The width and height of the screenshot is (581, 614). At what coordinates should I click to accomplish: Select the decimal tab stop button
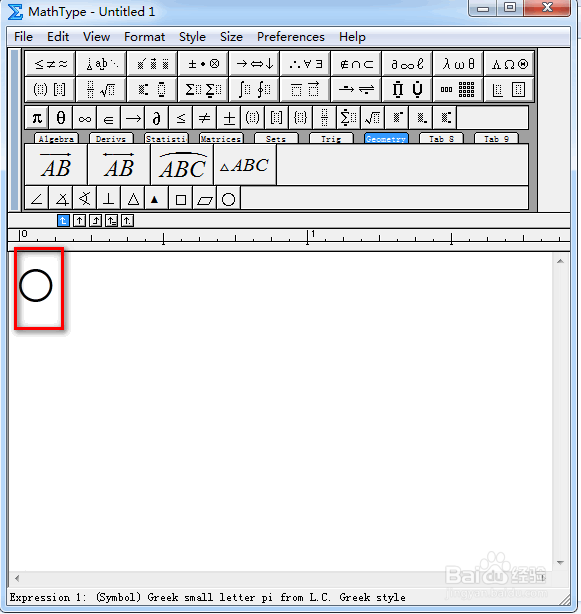click(127, 221)
